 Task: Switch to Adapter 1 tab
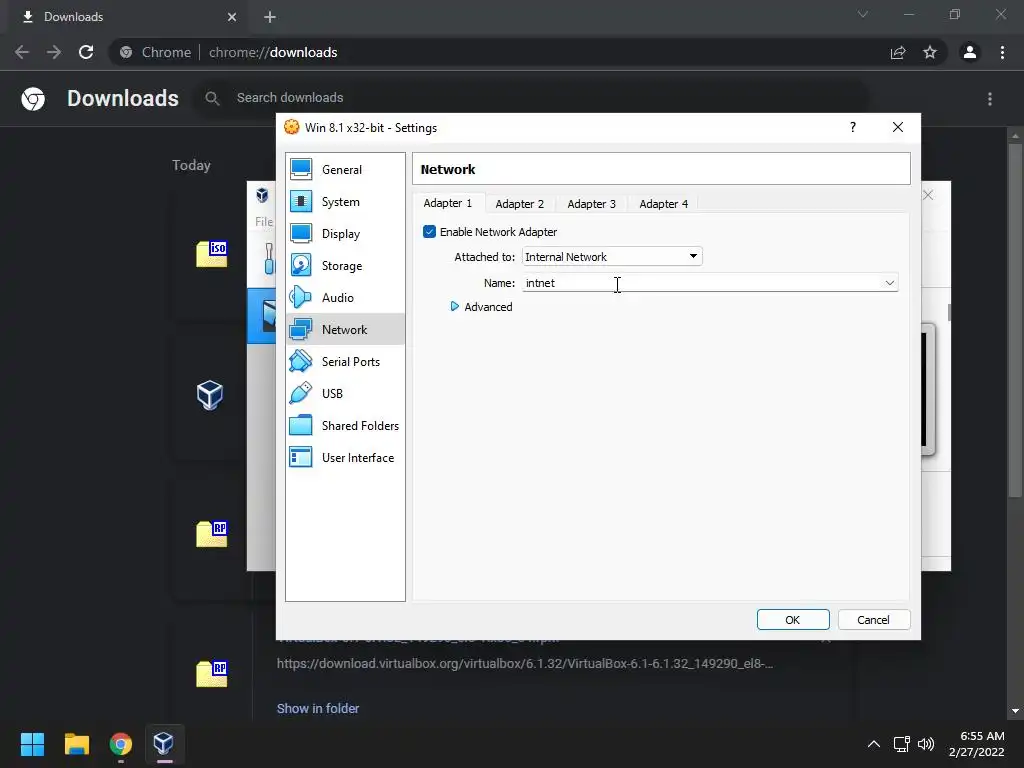click(x=448, y=203)
